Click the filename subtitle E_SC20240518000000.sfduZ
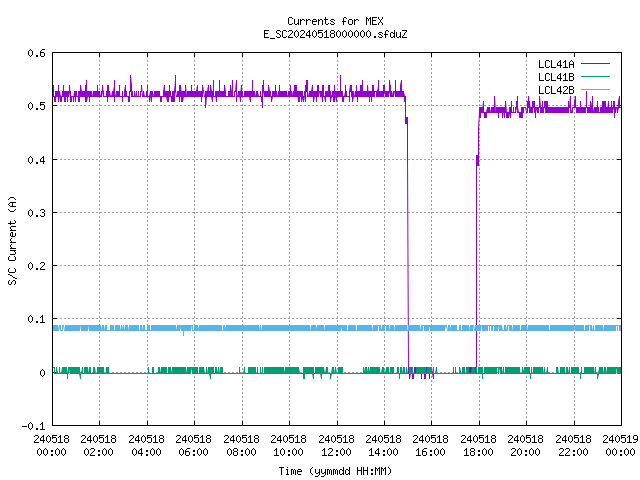 tap(335, 34)
